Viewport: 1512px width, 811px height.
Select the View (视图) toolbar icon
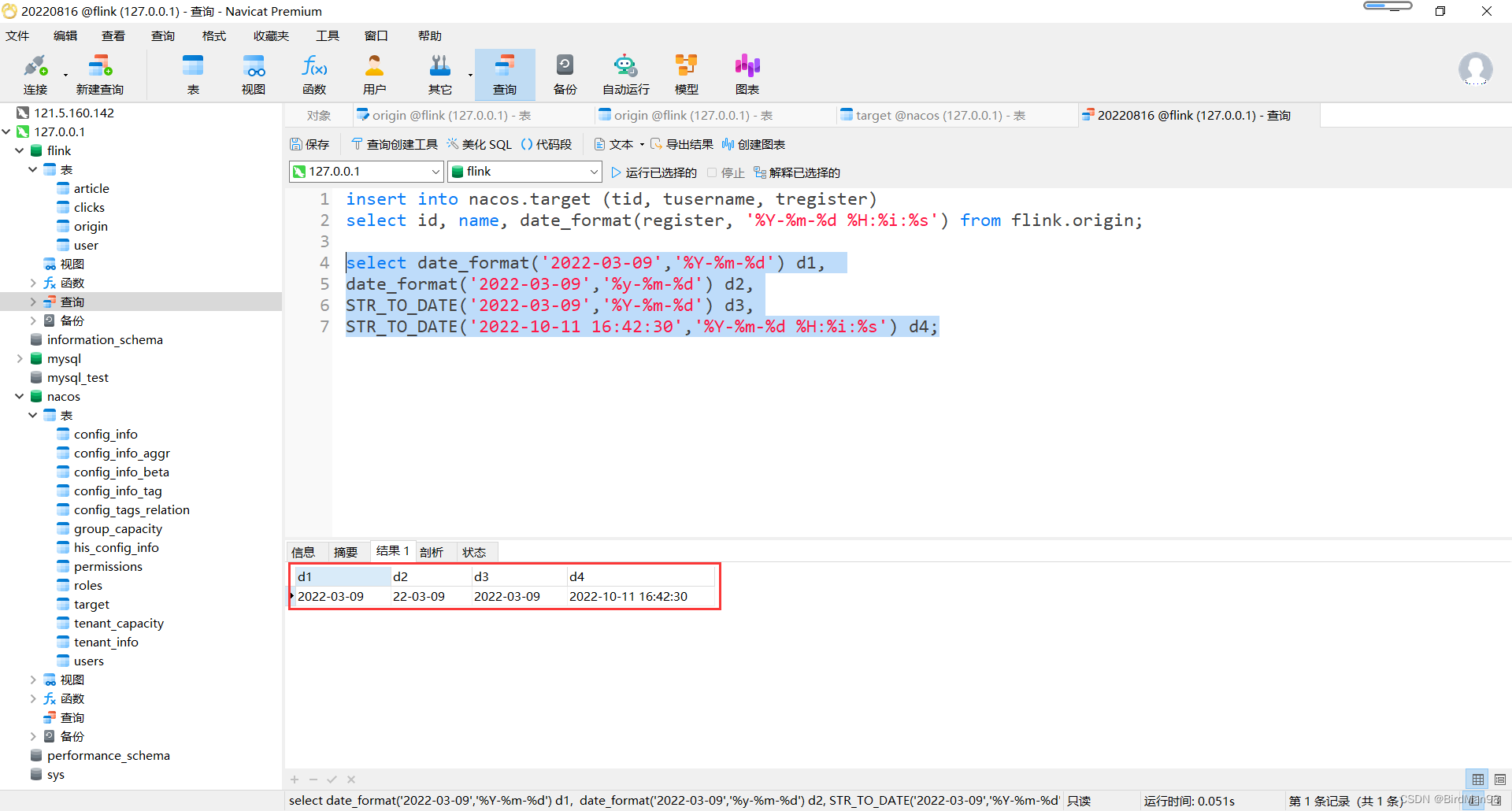click(x=254, y=75)
